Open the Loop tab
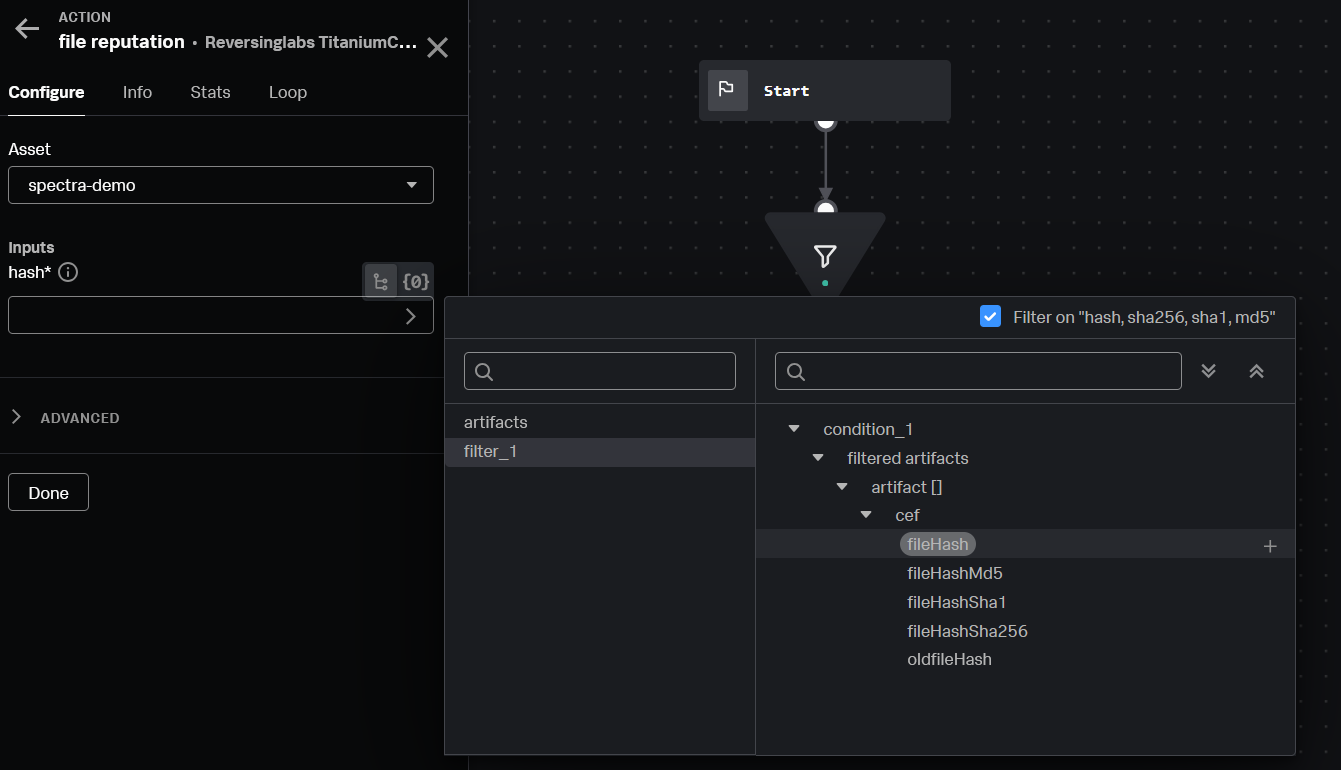Viewport: 1341px width, 770px height. pyautogui.click(x=288, y=92)
